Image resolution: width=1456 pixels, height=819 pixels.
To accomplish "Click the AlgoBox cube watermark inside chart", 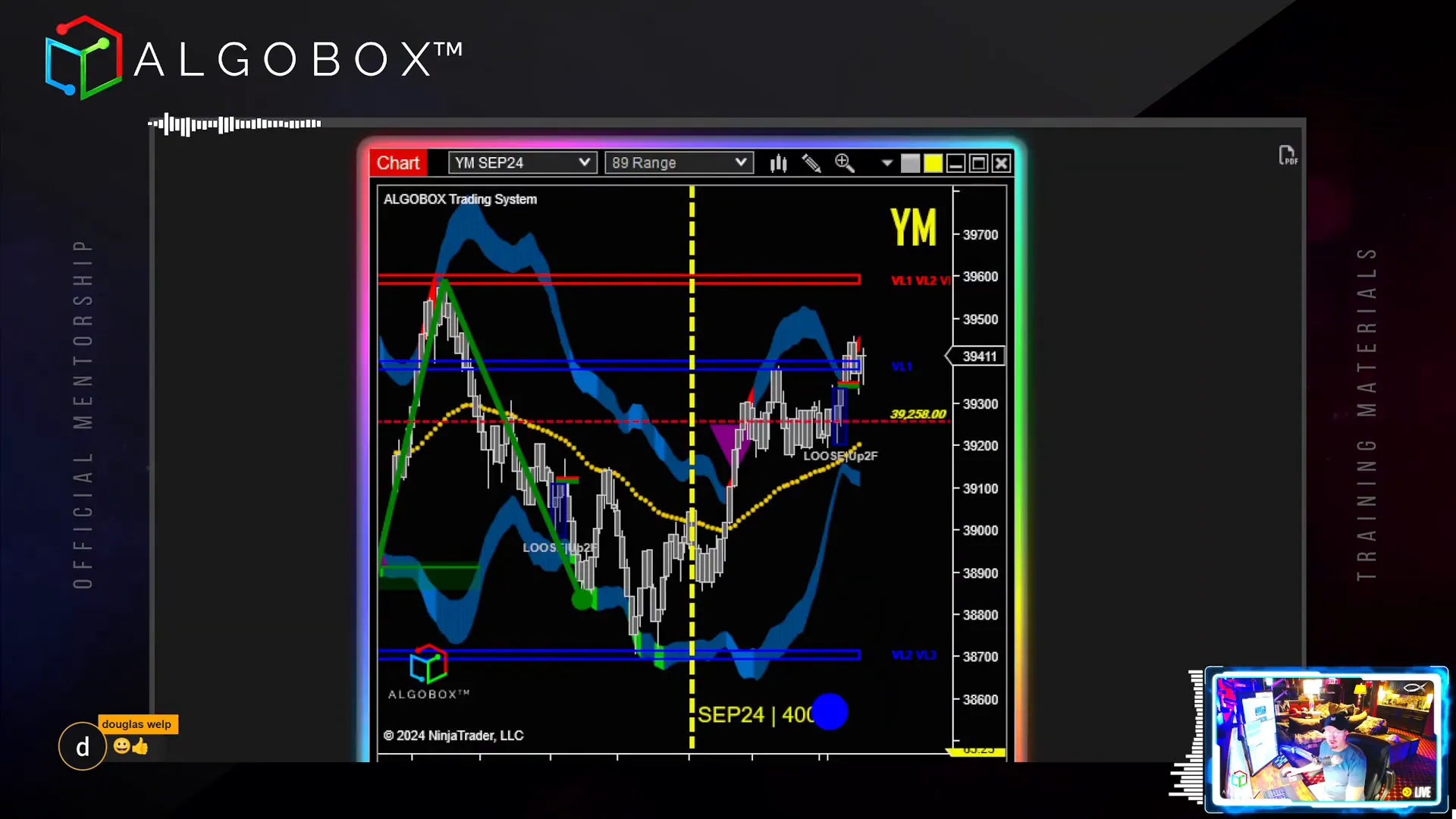I will pyautogui.click(x=428, y=664).
